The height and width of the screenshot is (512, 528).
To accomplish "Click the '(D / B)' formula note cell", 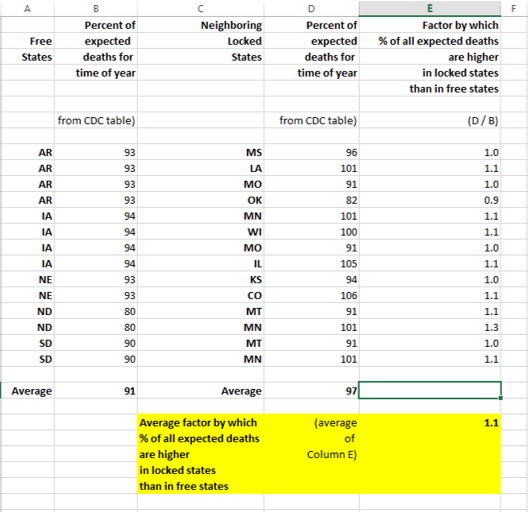I will (430, 120).
